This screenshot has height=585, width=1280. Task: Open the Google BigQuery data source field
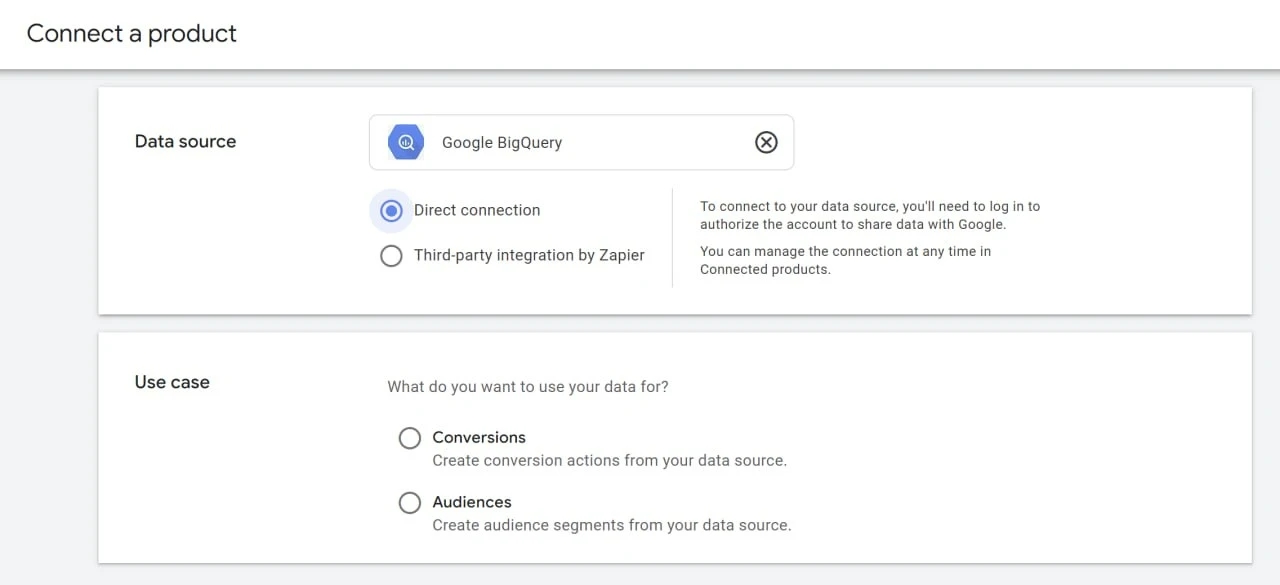pos(581,142)
